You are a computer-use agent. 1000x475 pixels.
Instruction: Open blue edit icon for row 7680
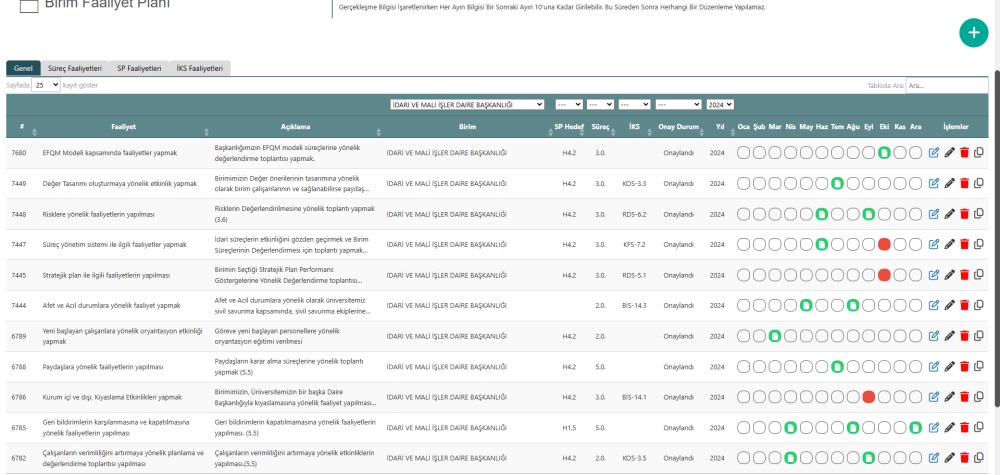pos(934,153)
